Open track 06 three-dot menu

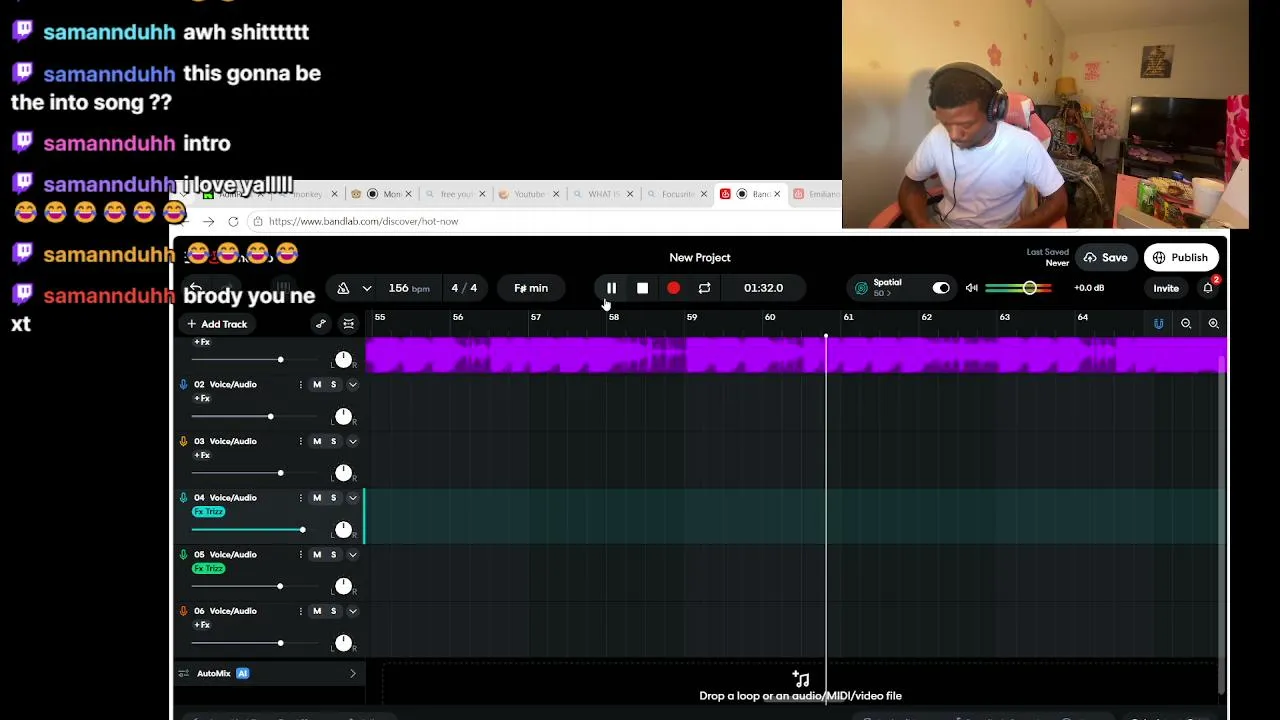300,611
